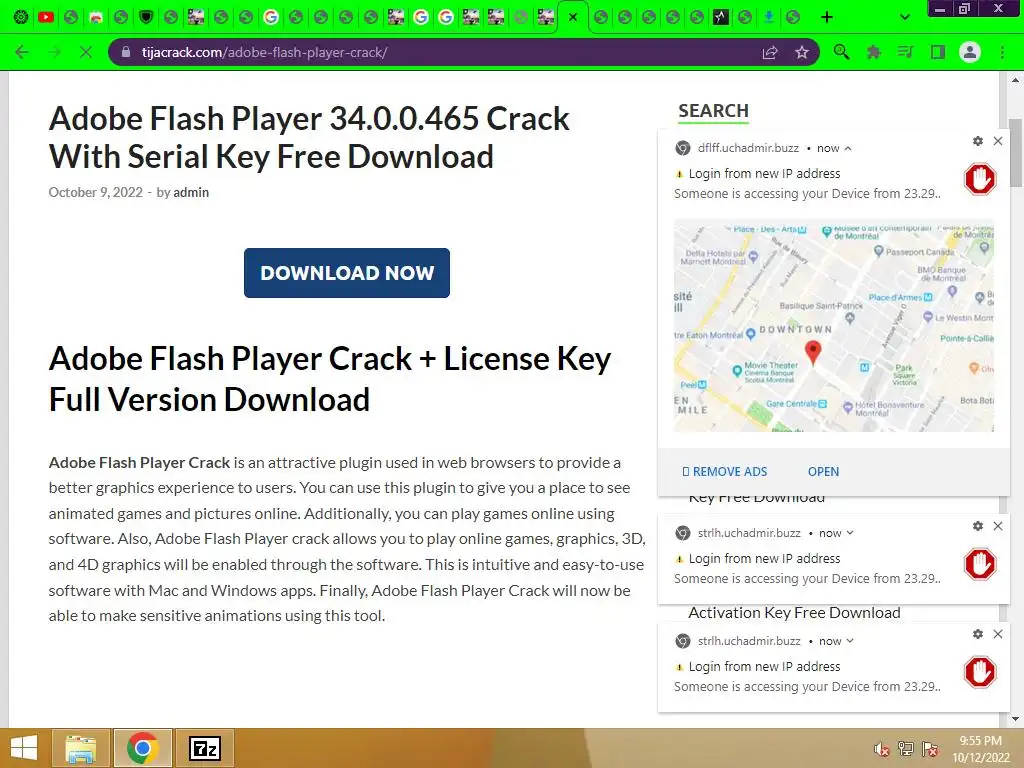This screenshot has height=768, width=1024.
Task: Click the forward navigation arrow
Action: pyautogui.click(x=54, y=52)
